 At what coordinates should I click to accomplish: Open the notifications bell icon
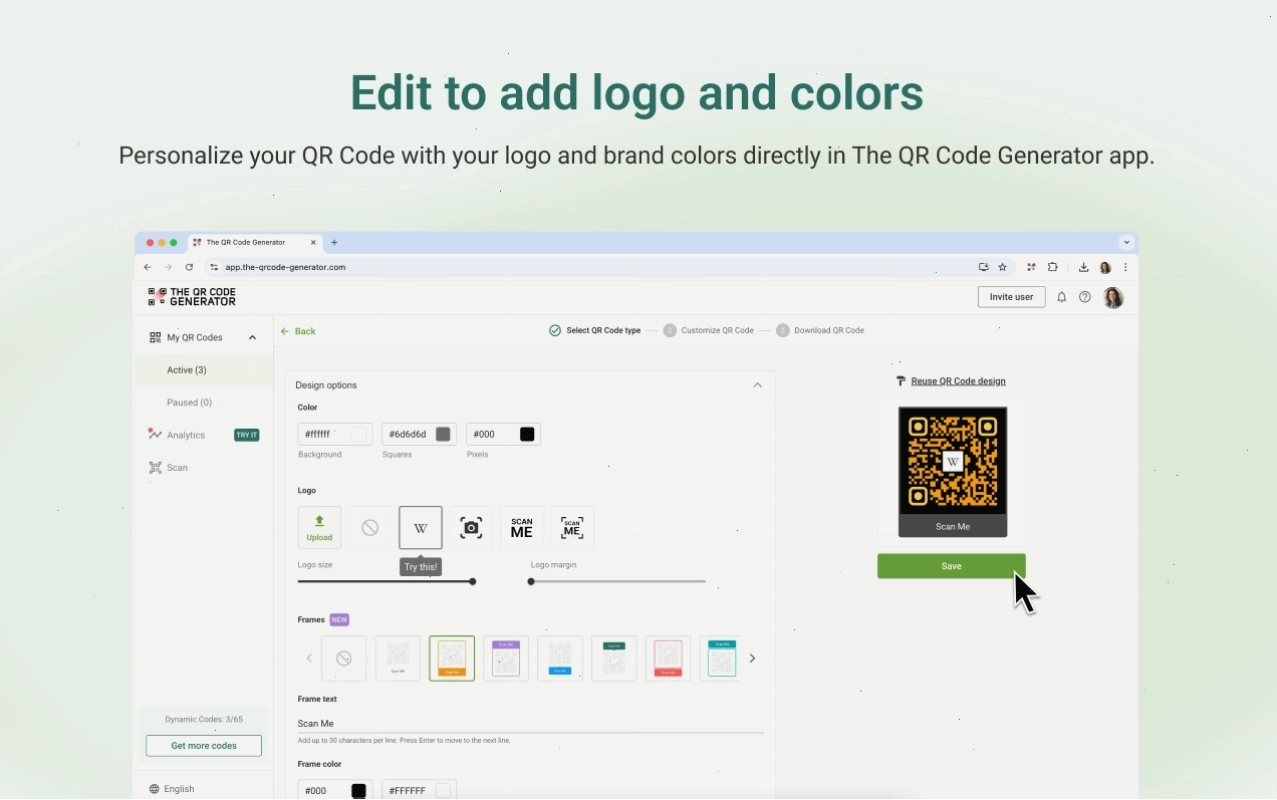1062,297
